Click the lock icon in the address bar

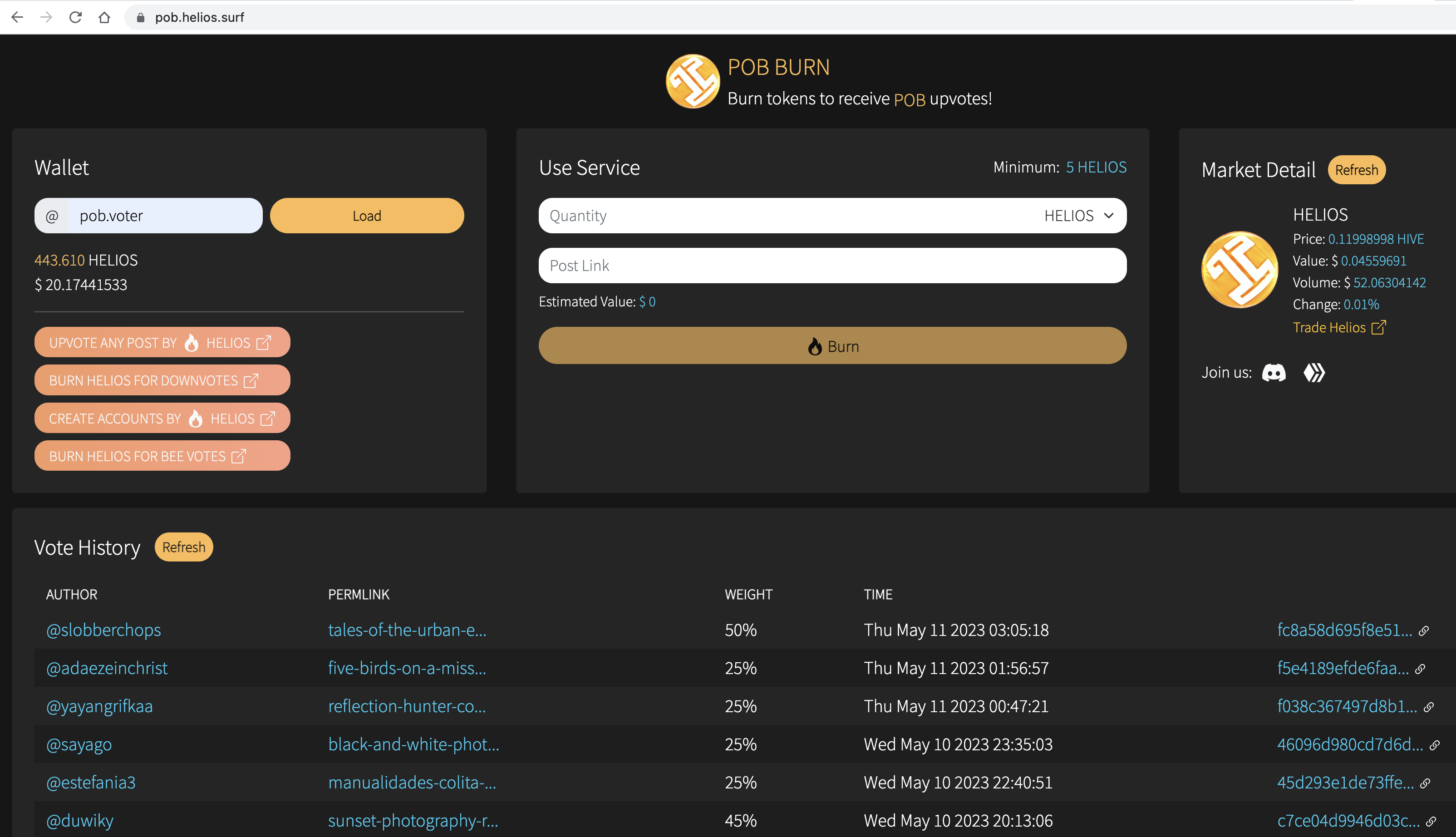140,18
